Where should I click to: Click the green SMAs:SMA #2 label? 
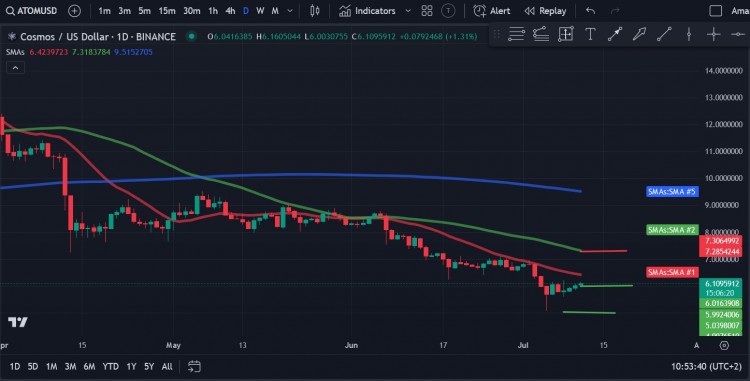pos(672,230)
